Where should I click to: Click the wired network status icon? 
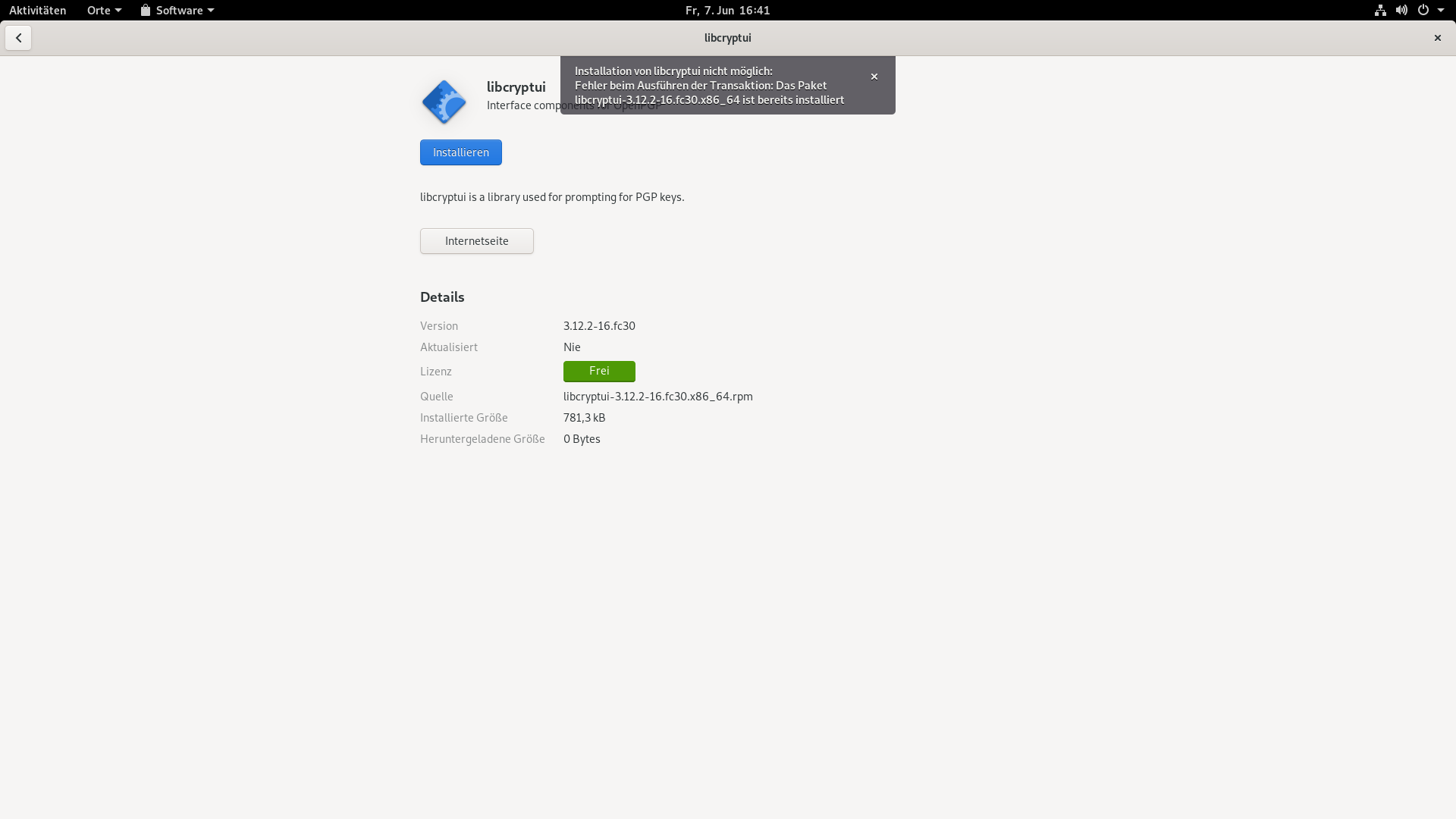(x=1380, y=10)
